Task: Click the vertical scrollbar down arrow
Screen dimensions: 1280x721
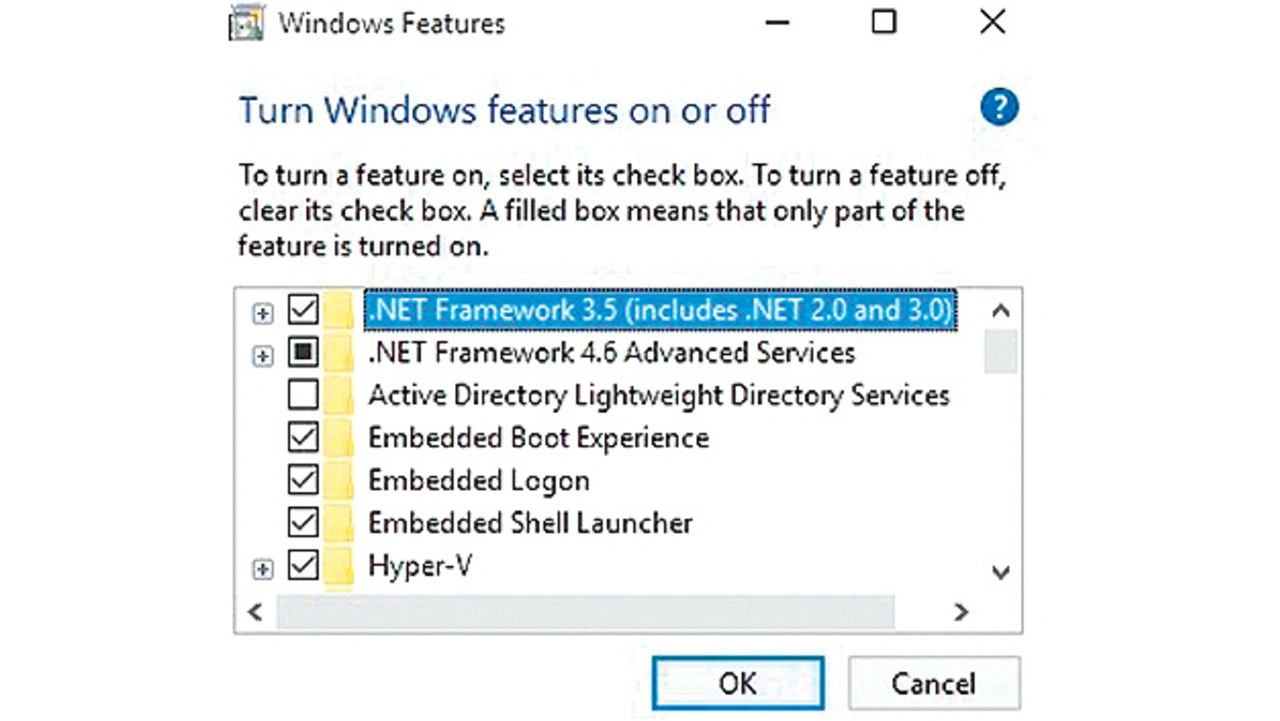Action: pyautogui.click(x=1000, y=572)
